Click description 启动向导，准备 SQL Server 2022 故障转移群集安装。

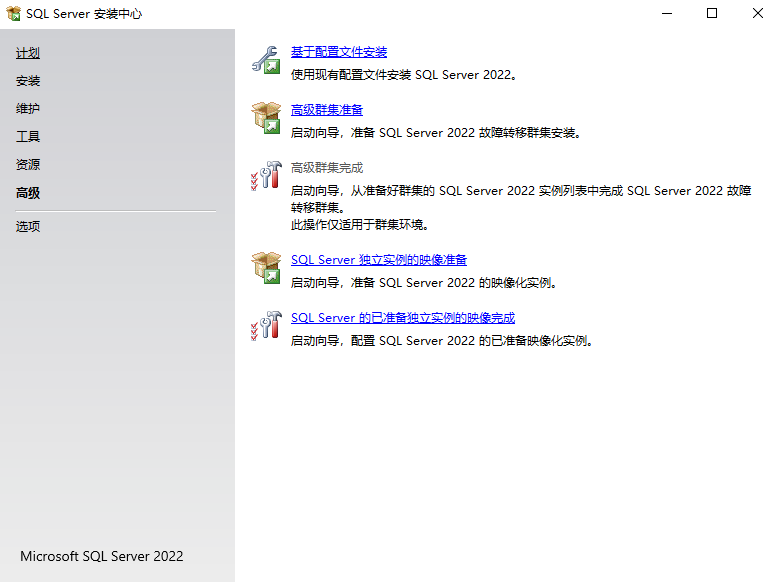tap(436, 133)
